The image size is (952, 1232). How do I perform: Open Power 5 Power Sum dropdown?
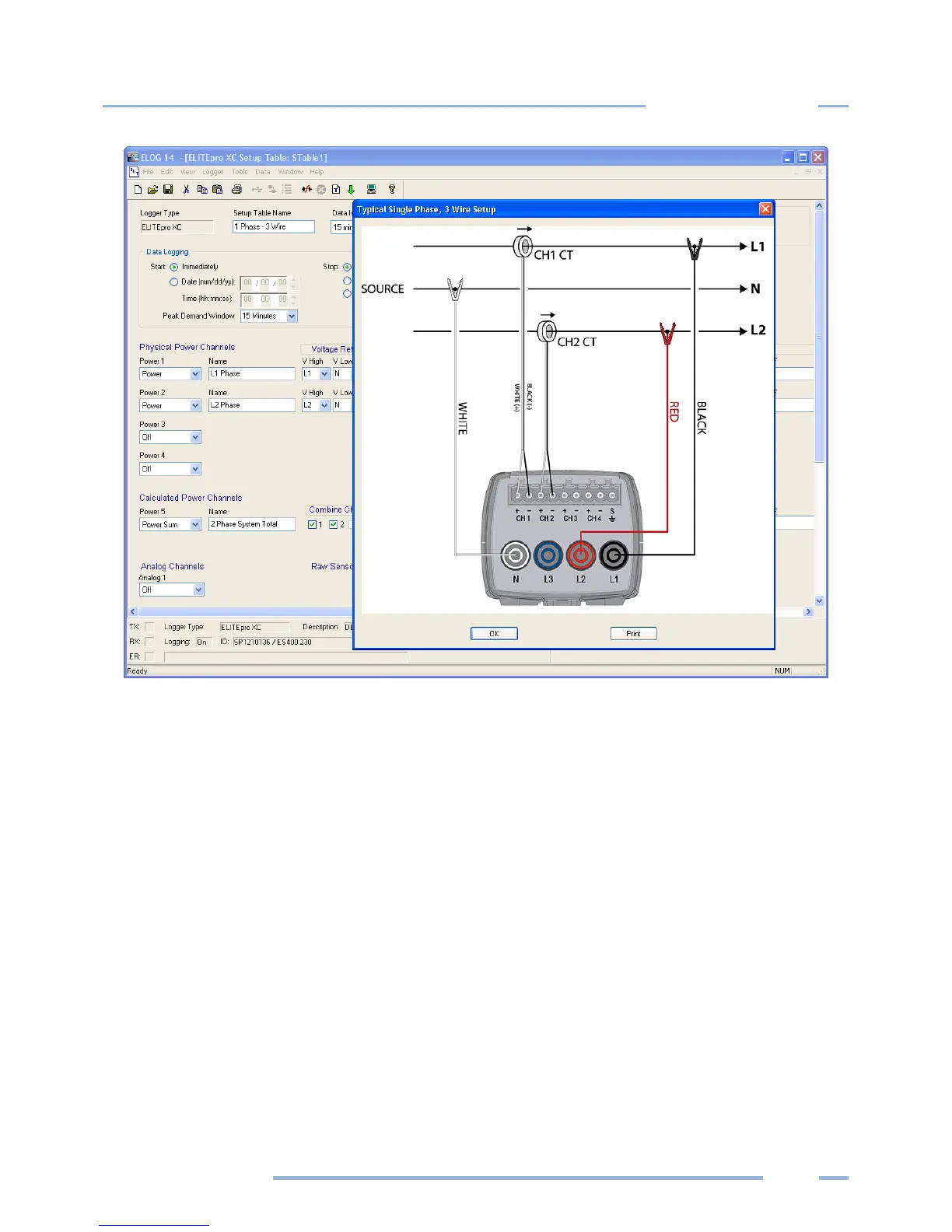click(x=195, y=524)
